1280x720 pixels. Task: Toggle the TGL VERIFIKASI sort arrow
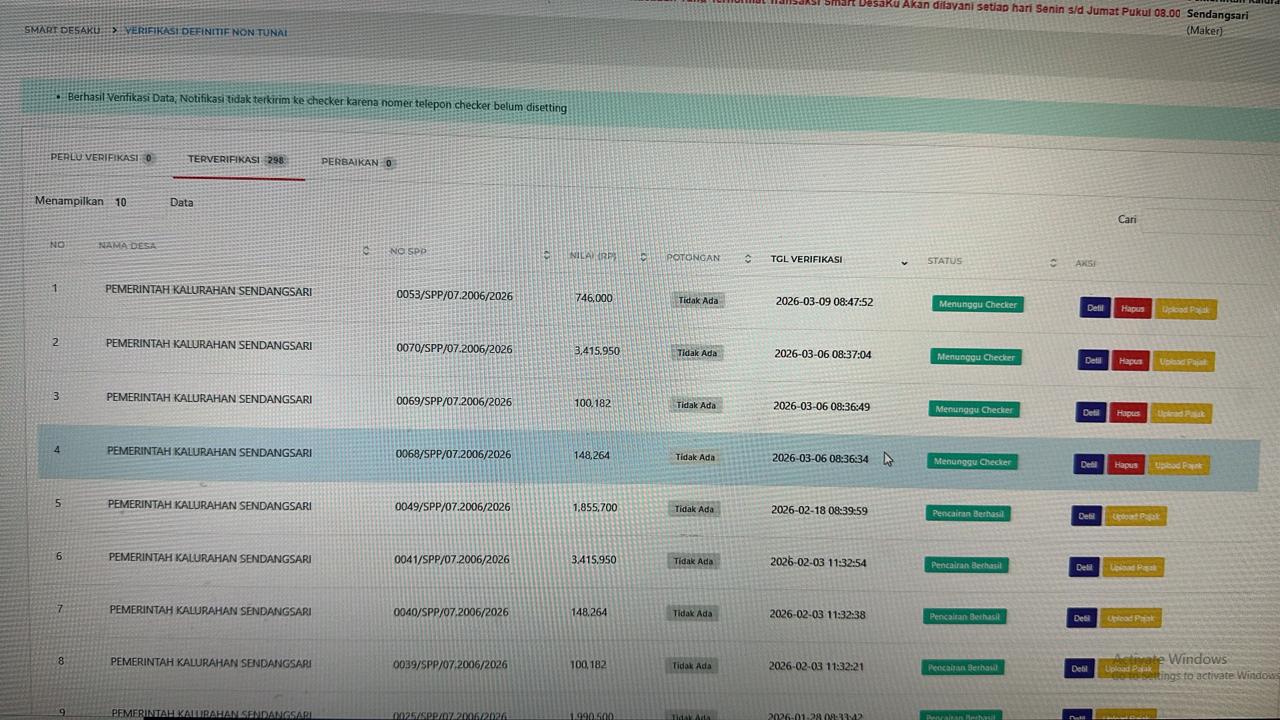click(x=904, y=262)
